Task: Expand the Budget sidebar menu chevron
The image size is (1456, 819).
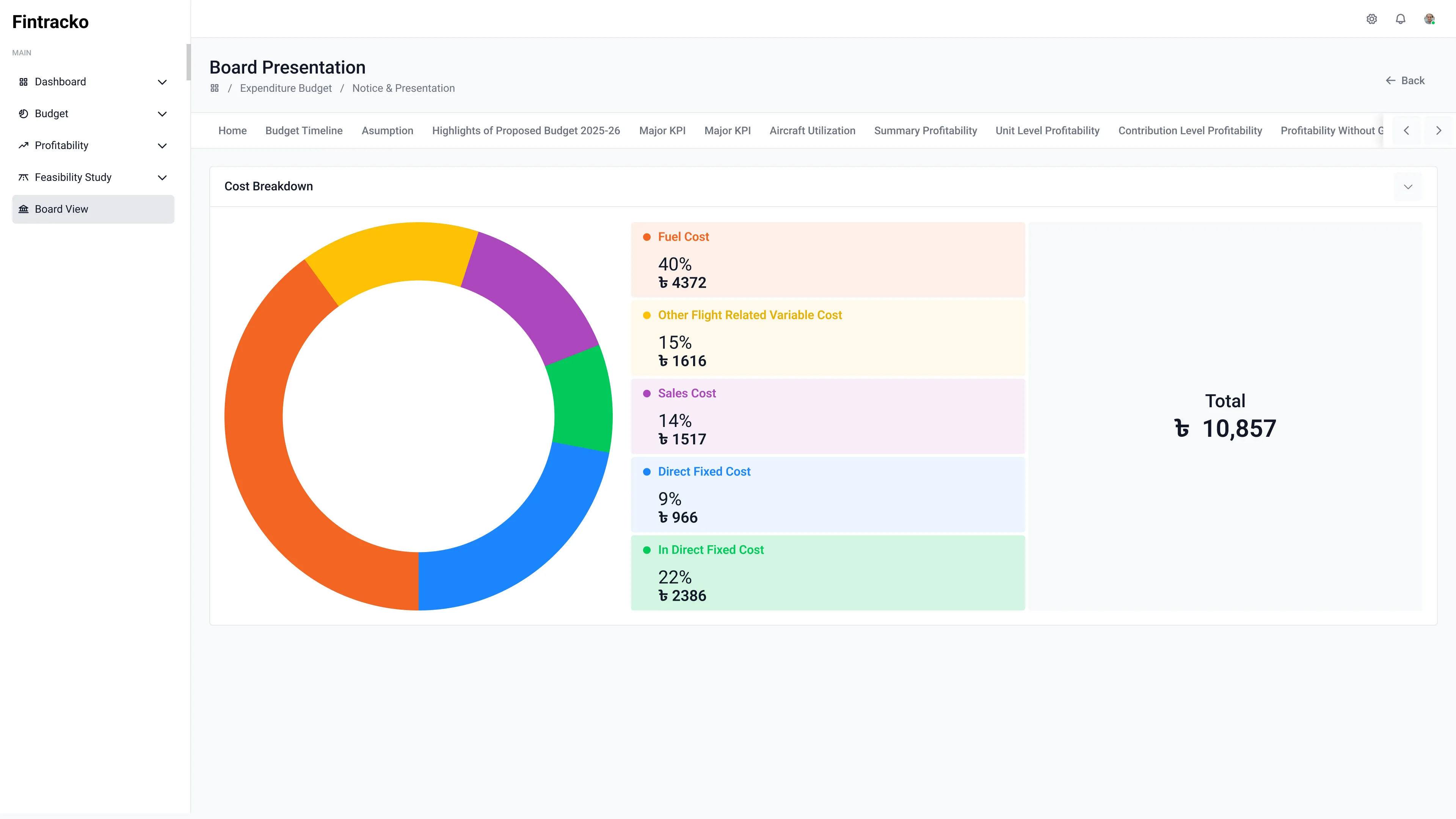Action: pos(162,114)
